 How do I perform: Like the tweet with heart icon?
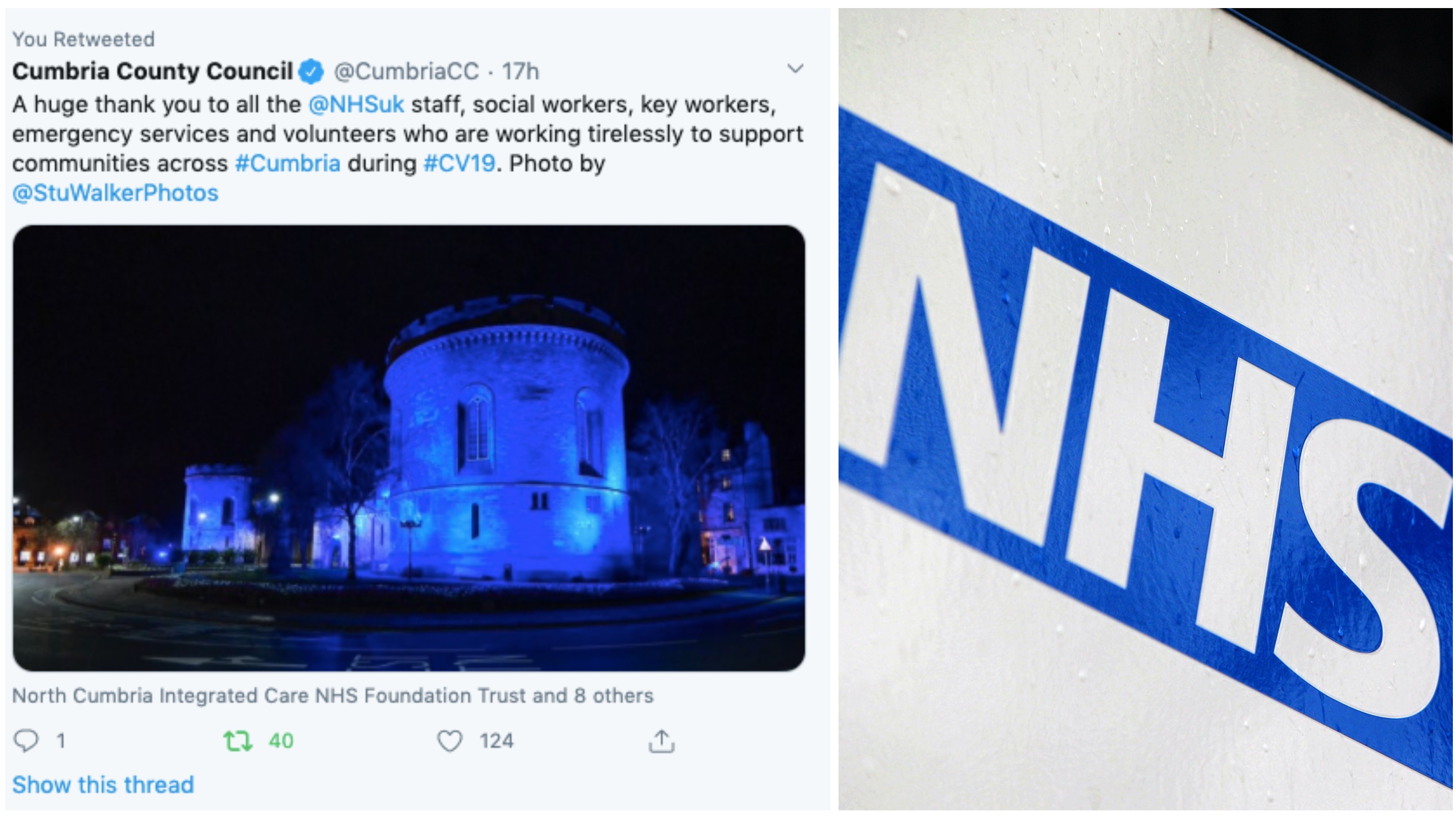(450, 740)
